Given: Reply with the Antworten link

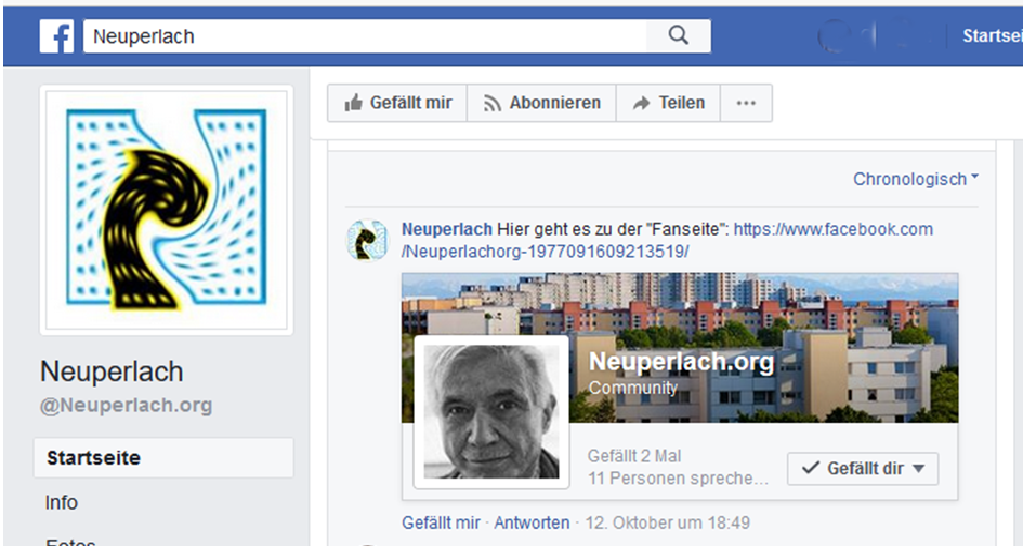Looking at the screenshot, I should tap(532, 522).
